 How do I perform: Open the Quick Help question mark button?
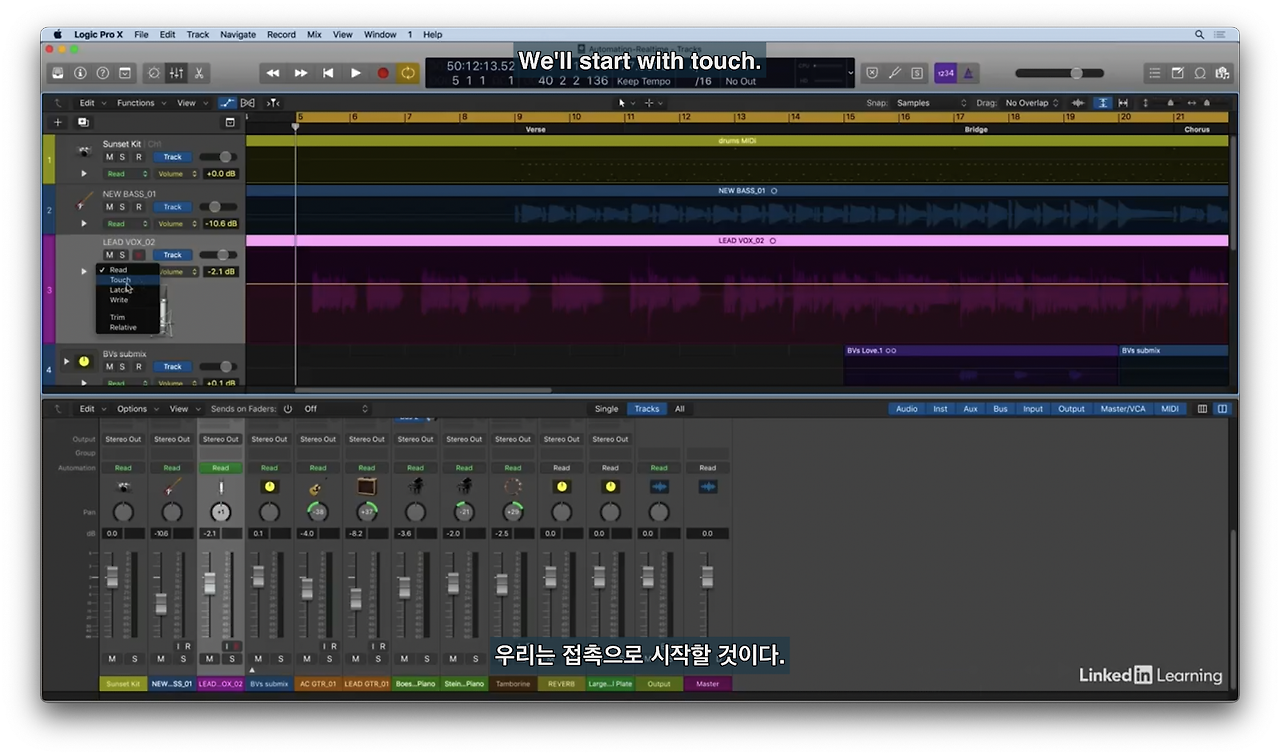[x=102, y=73]
